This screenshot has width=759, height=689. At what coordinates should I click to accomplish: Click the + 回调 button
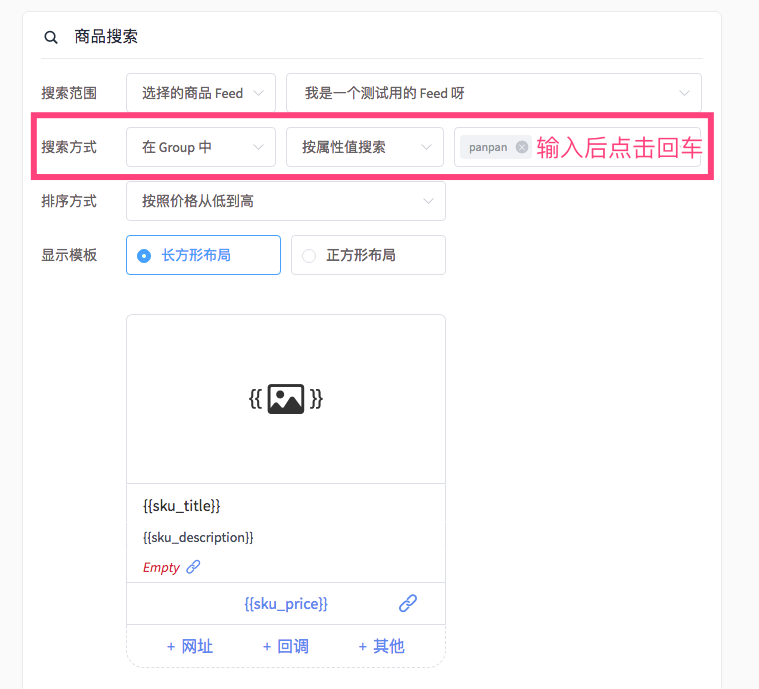click(x=286, y=646)
